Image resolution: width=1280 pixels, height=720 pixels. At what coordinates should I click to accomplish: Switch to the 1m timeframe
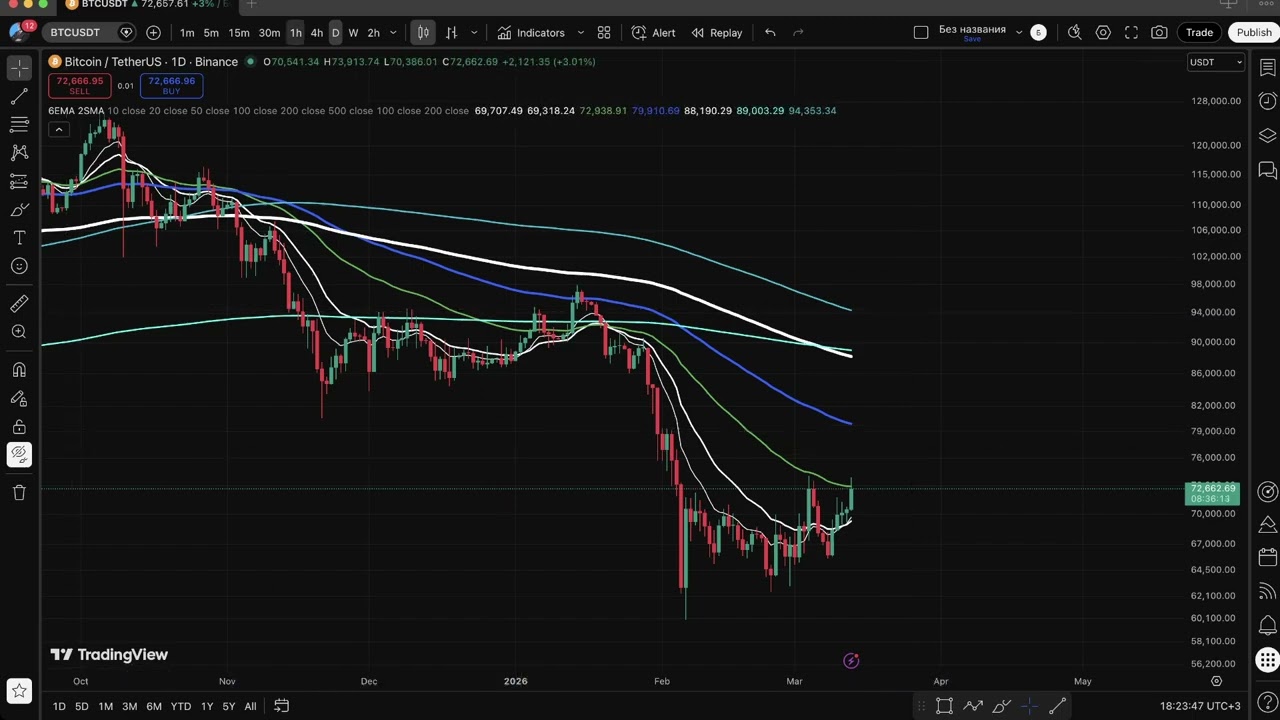187,33
